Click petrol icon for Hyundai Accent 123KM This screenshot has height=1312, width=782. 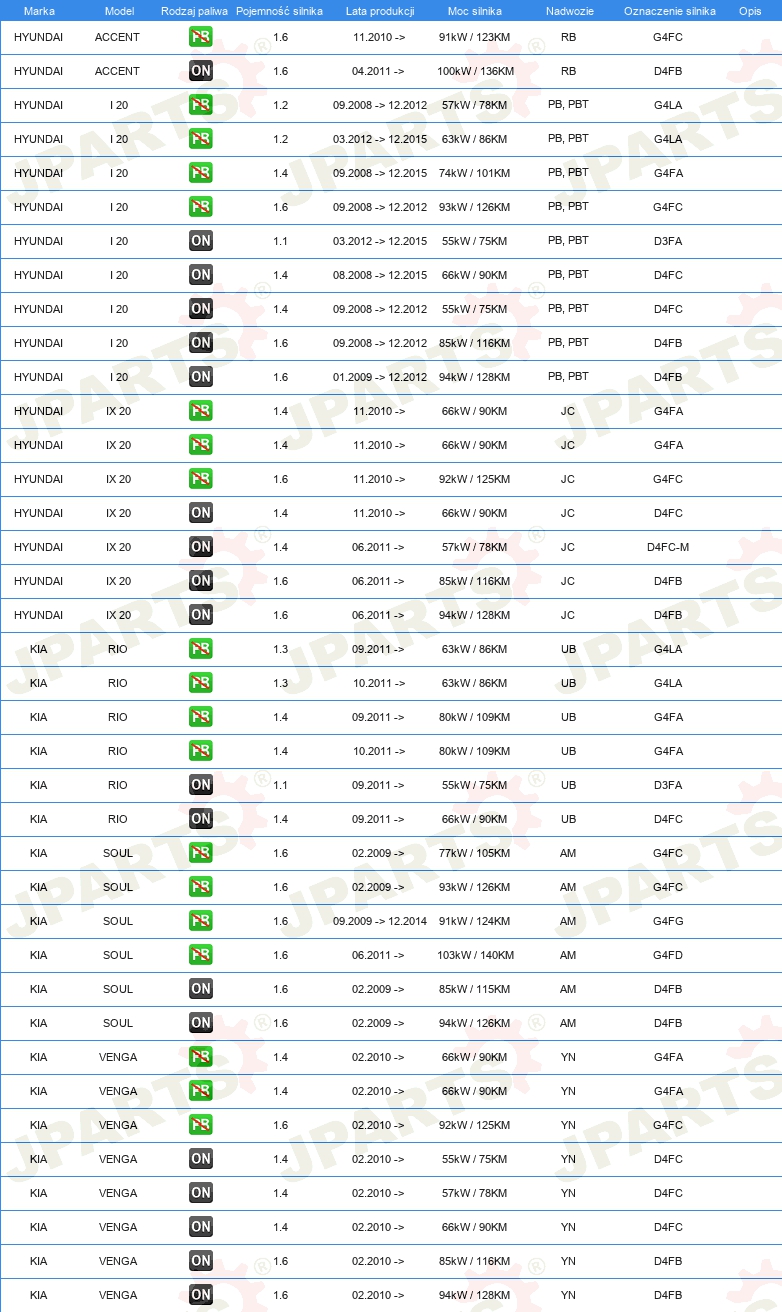pos(201,37)
